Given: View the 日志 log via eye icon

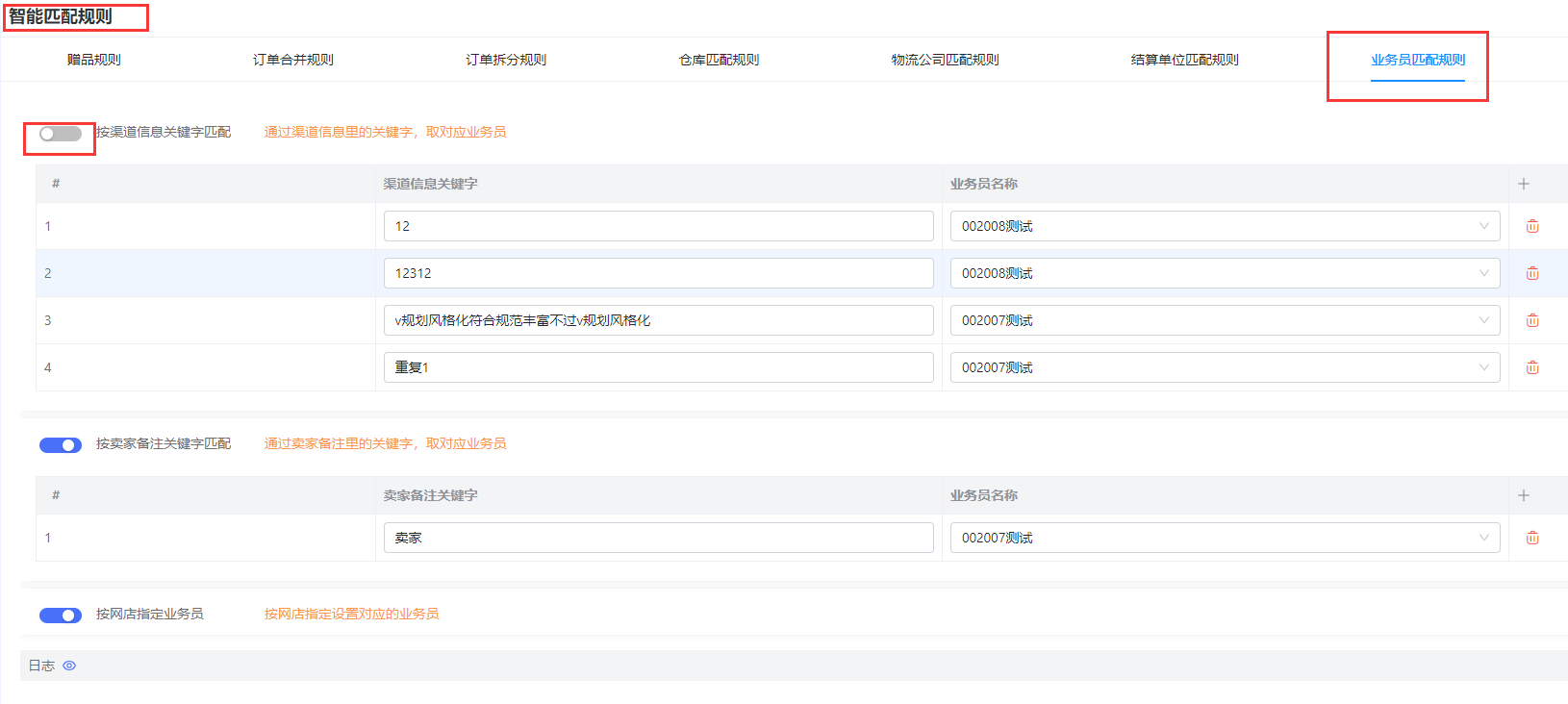Looking at the screenshot, I should (69, 666).
